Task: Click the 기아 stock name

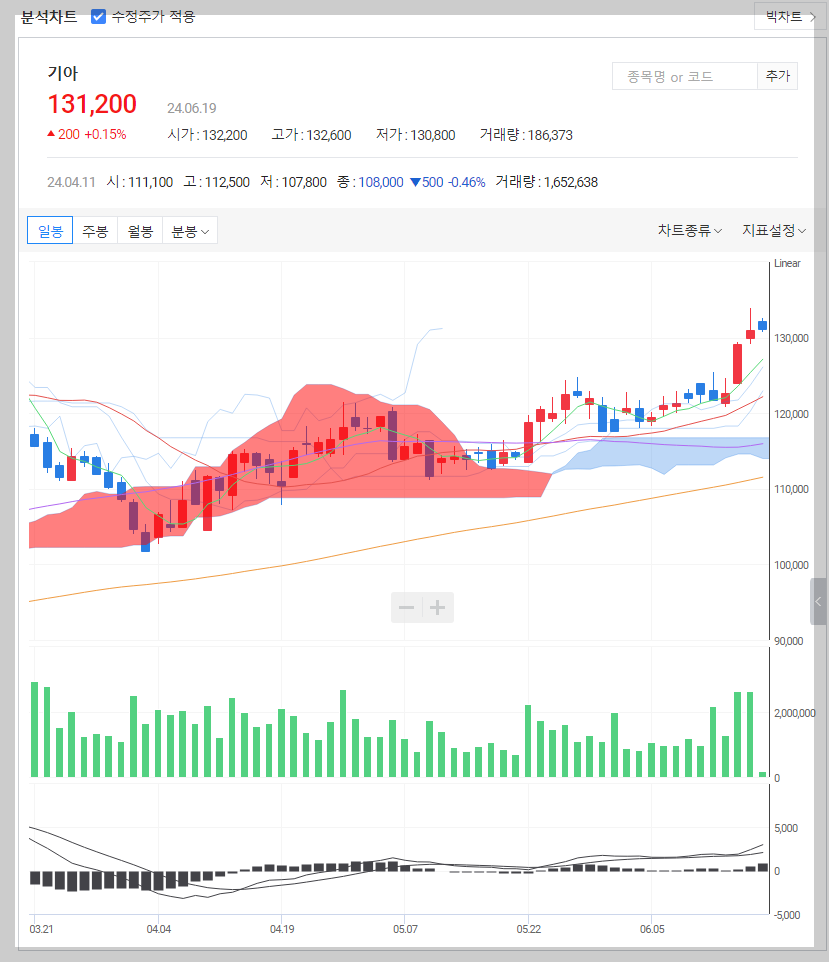Action: (x=63, y=73)
